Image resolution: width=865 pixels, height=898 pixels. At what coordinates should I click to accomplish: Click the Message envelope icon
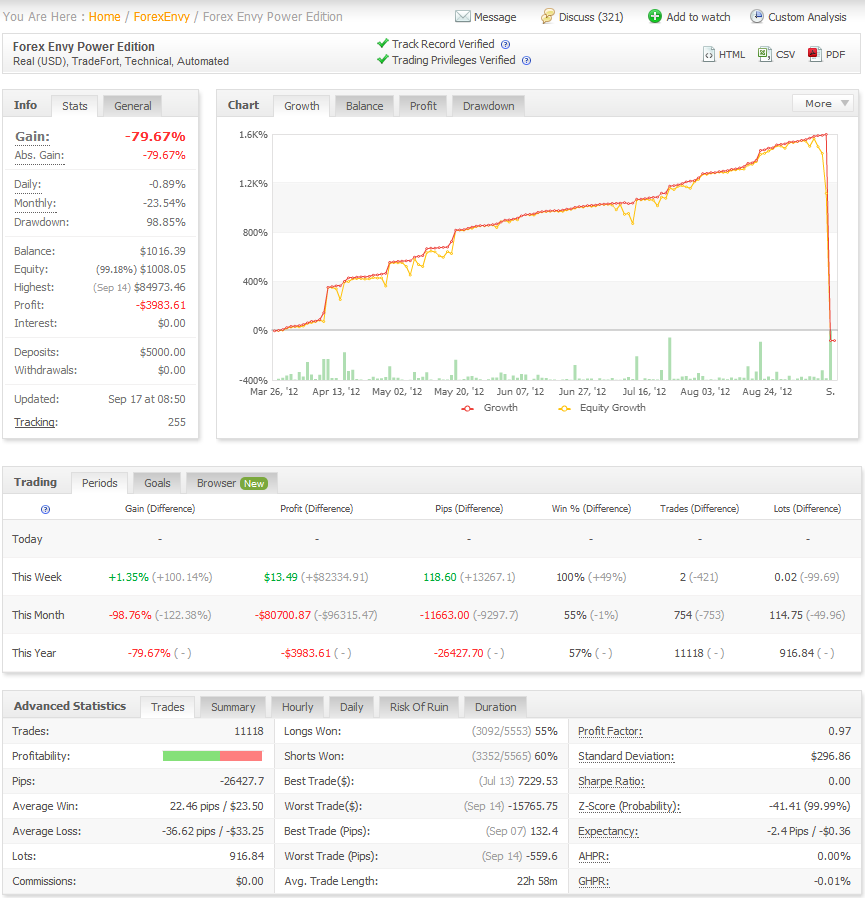(x=462, y=17)
